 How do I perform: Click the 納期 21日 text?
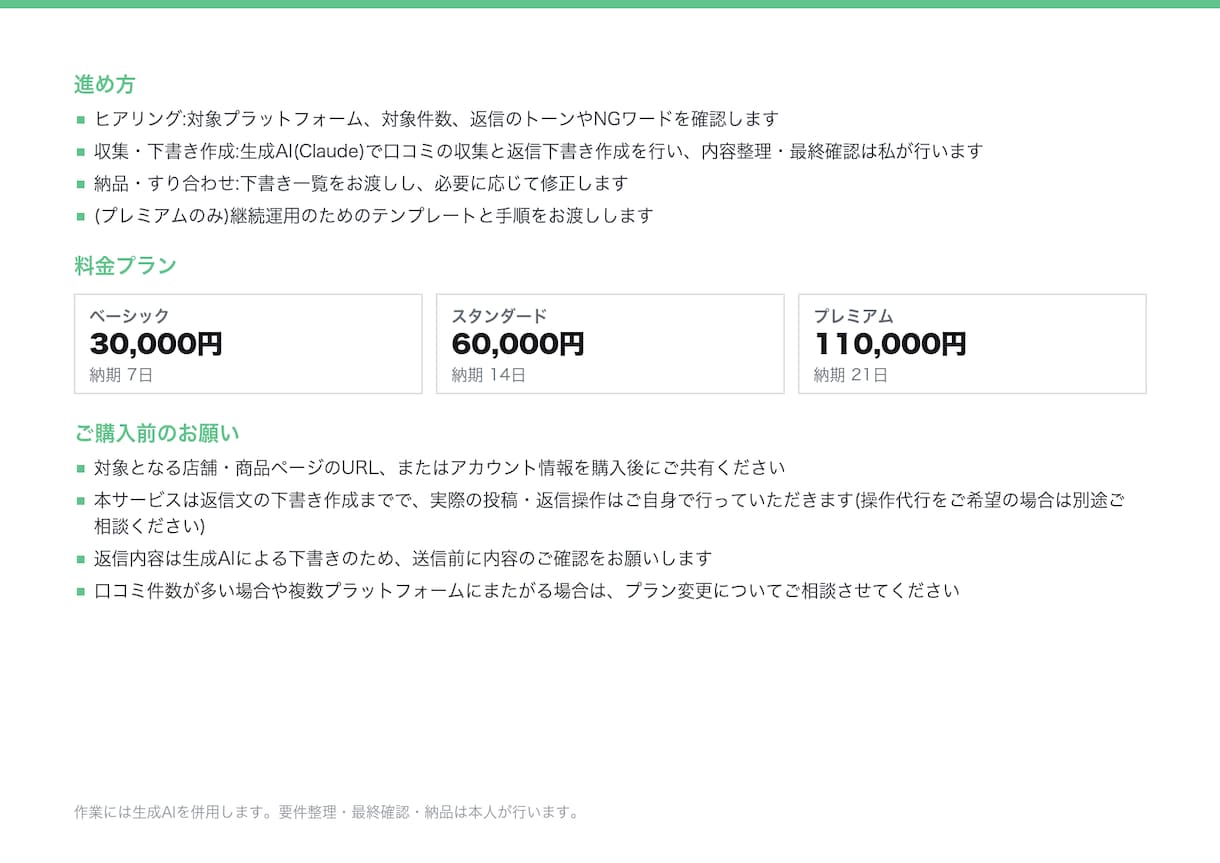(850, 375)
